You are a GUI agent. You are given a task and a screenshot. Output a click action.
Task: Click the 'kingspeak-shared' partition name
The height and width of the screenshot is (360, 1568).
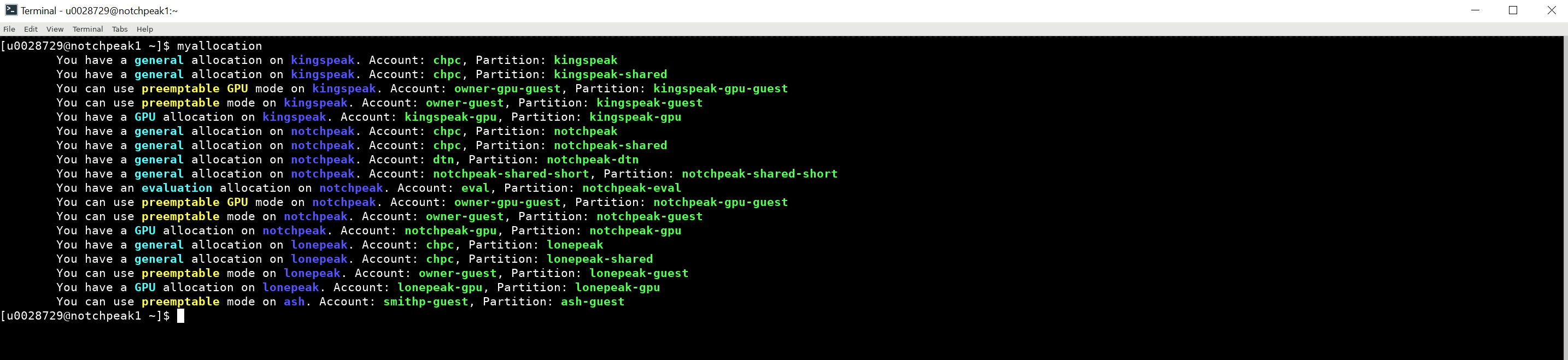coord(610,74)
